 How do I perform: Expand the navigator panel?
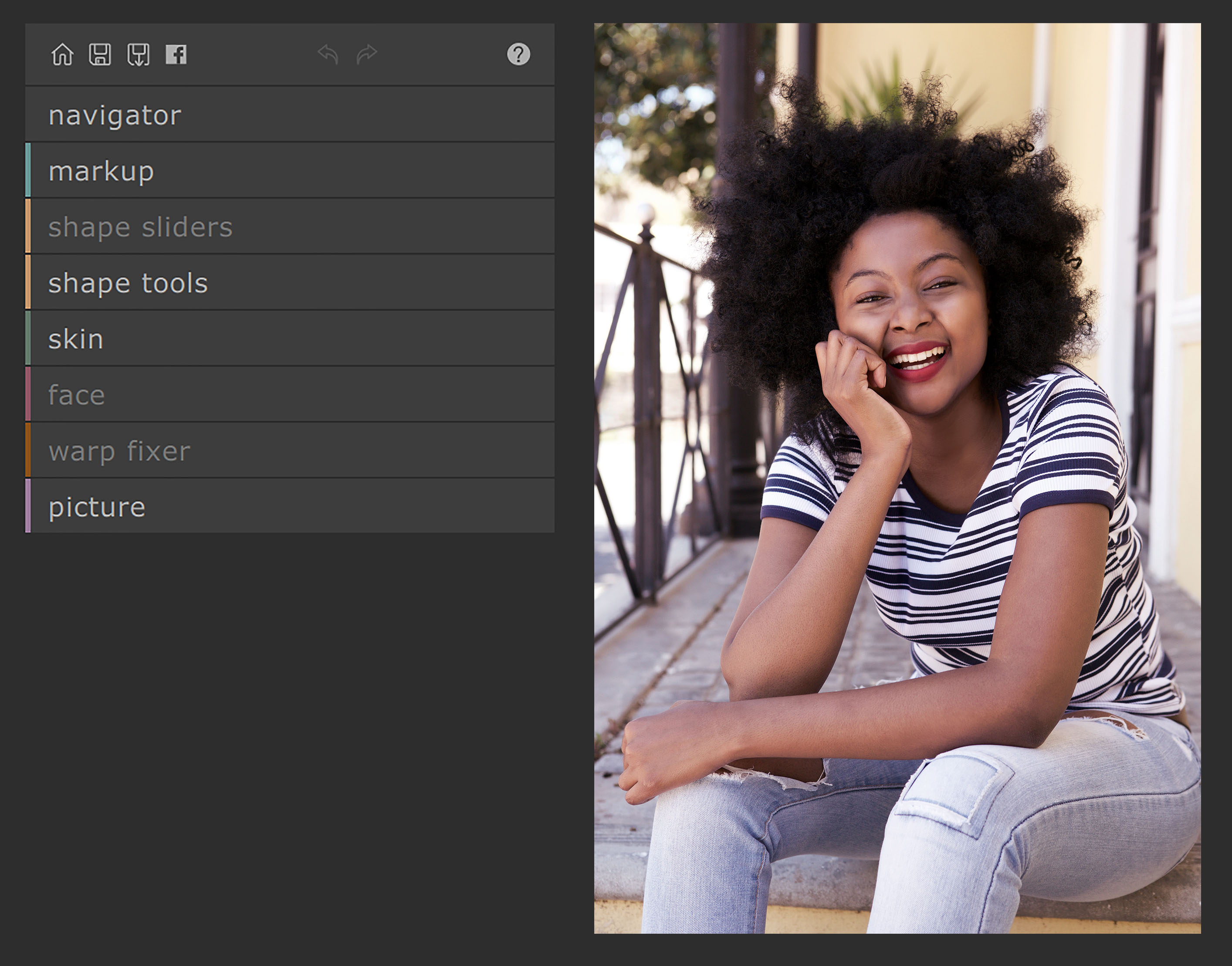coord(289,115)
